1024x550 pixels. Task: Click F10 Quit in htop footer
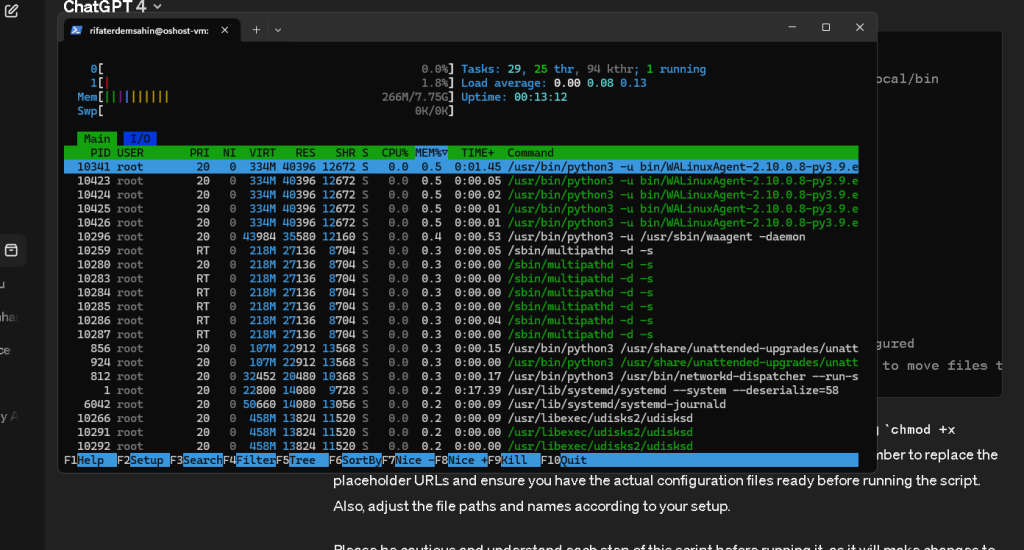pyautogui.click(x=564, y=460)
